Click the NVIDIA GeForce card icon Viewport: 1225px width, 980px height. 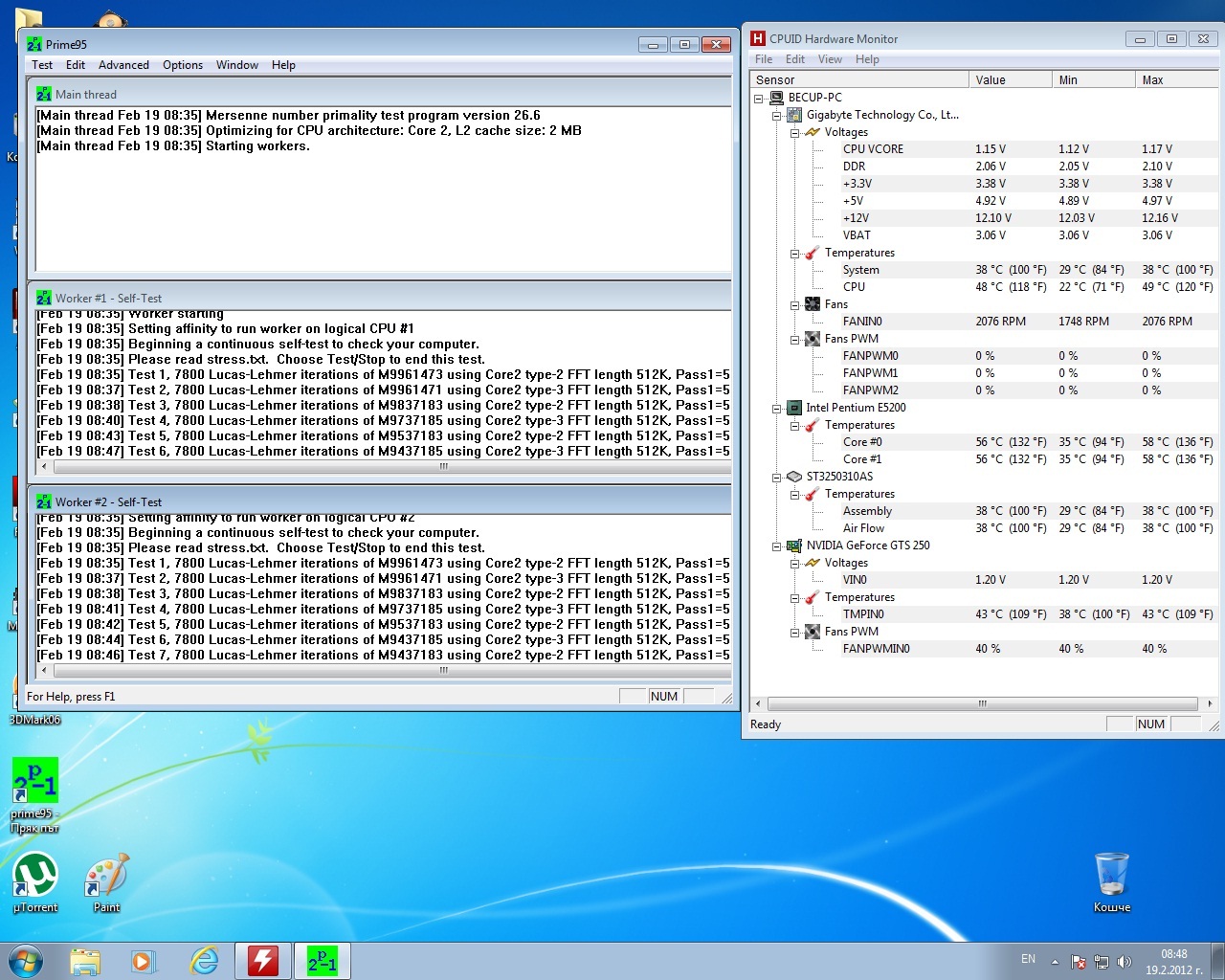(794, 546)
